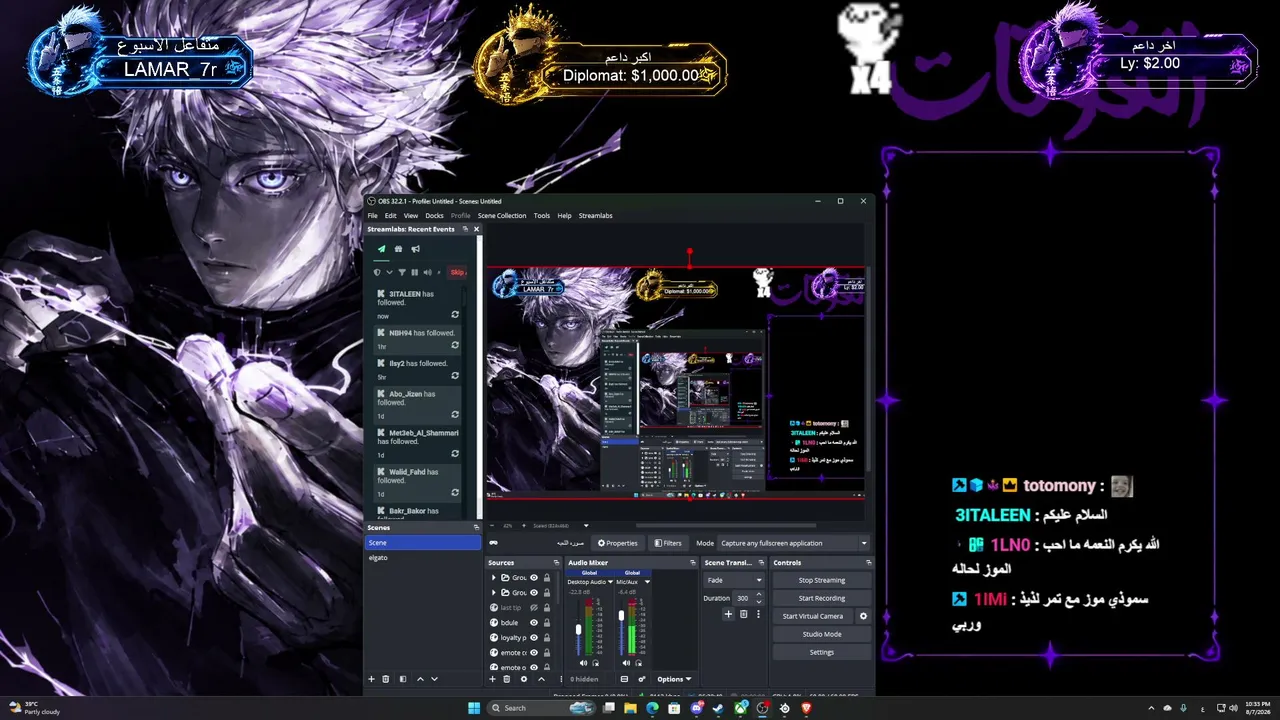Add a scene transition with plus icon
This screenshot has height=720, width=1280.
(728, 614)
